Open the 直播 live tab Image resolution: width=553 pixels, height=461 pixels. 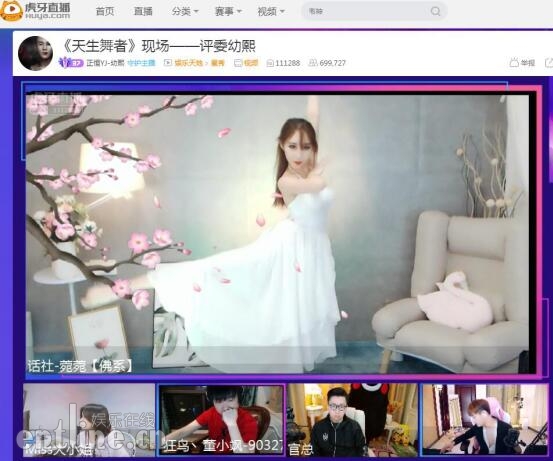[x=143, y=11]
